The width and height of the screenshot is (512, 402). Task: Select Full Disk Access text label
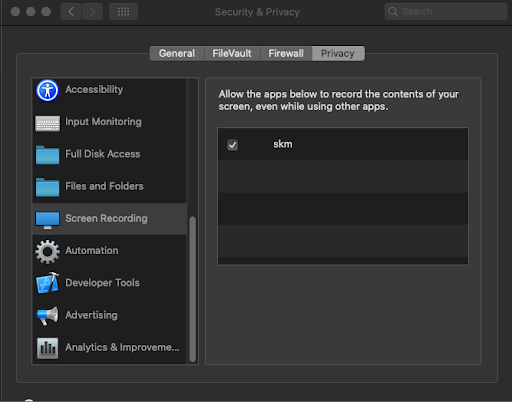[103, 154]
